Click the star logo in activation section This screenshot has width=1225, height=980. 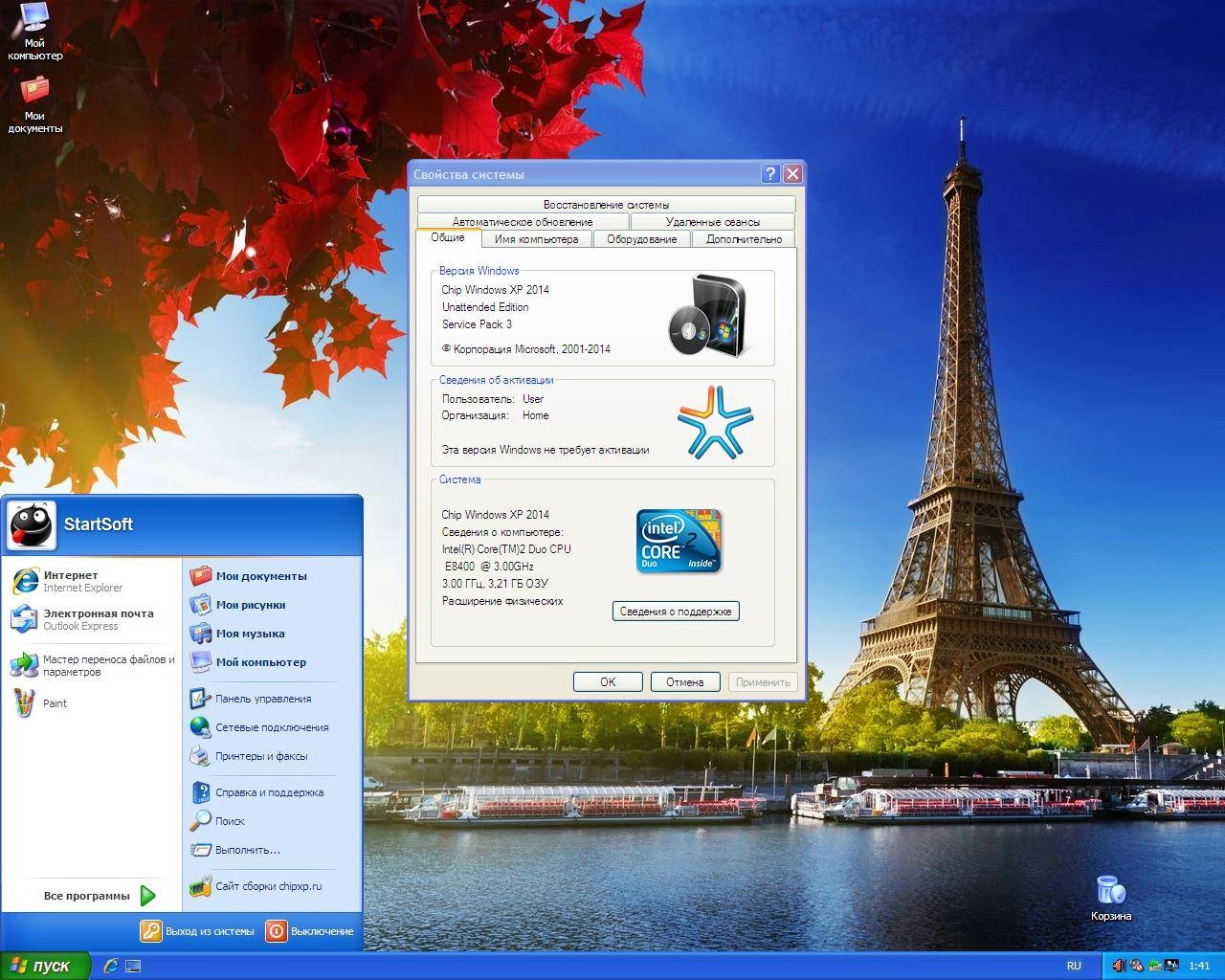tap(715, 421)
